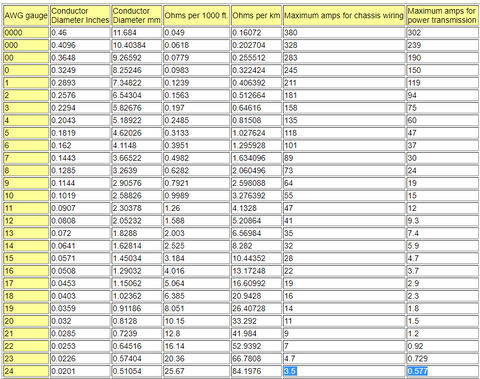Select the 00 gauge cell

pos(26,58)
